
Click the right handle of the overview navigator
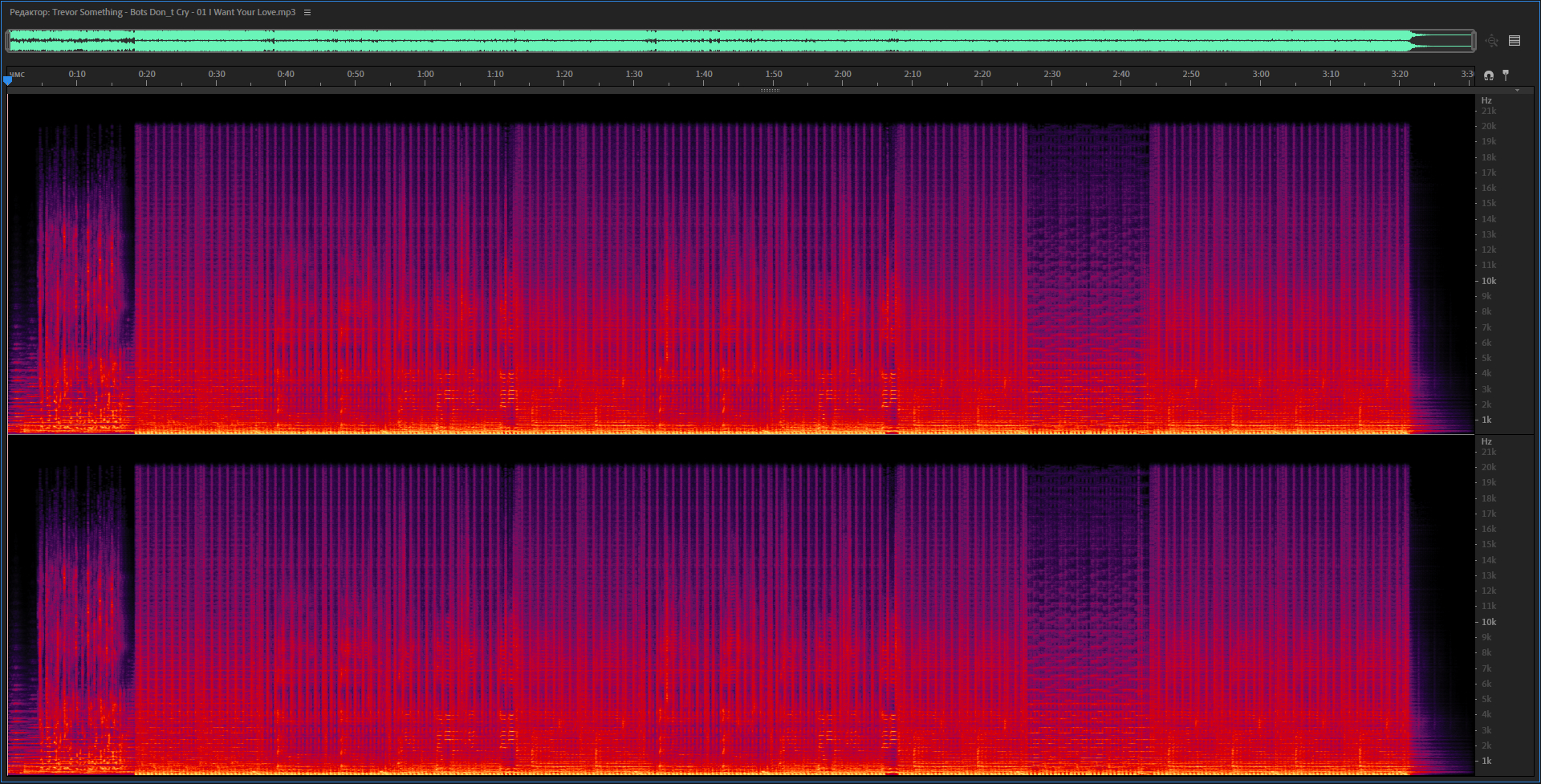1474,41
